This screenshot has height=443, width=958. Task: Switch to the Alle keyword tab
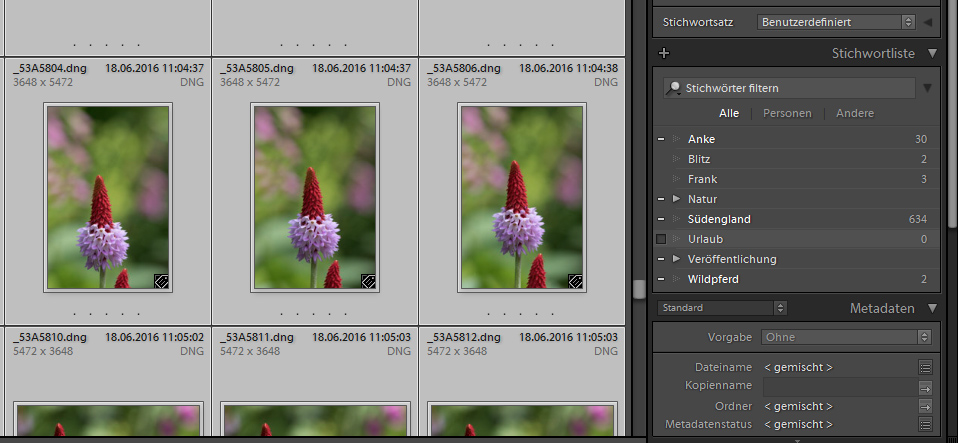click(729, 113)
